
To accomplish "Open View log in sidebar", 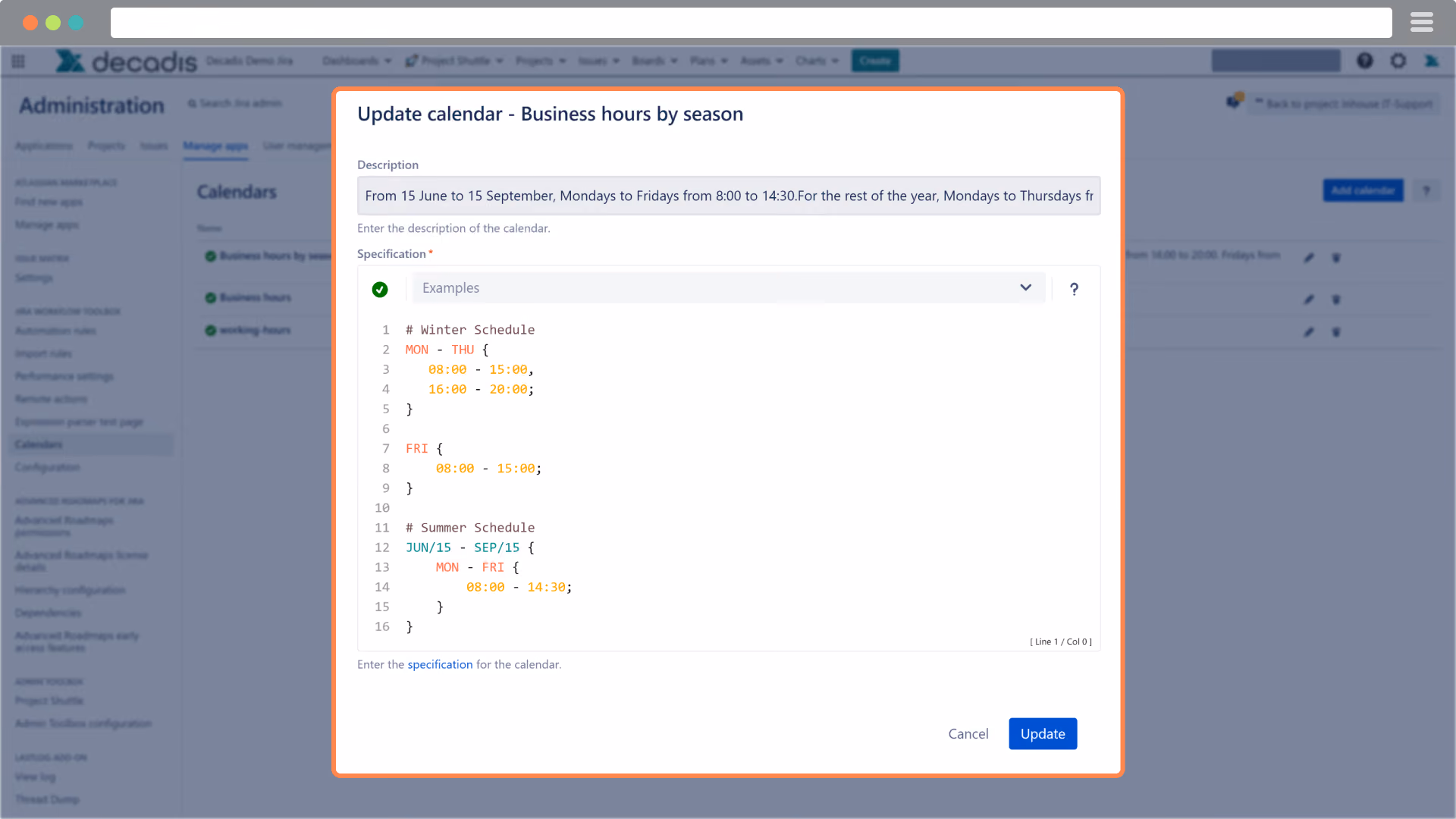I will [35, 777].
